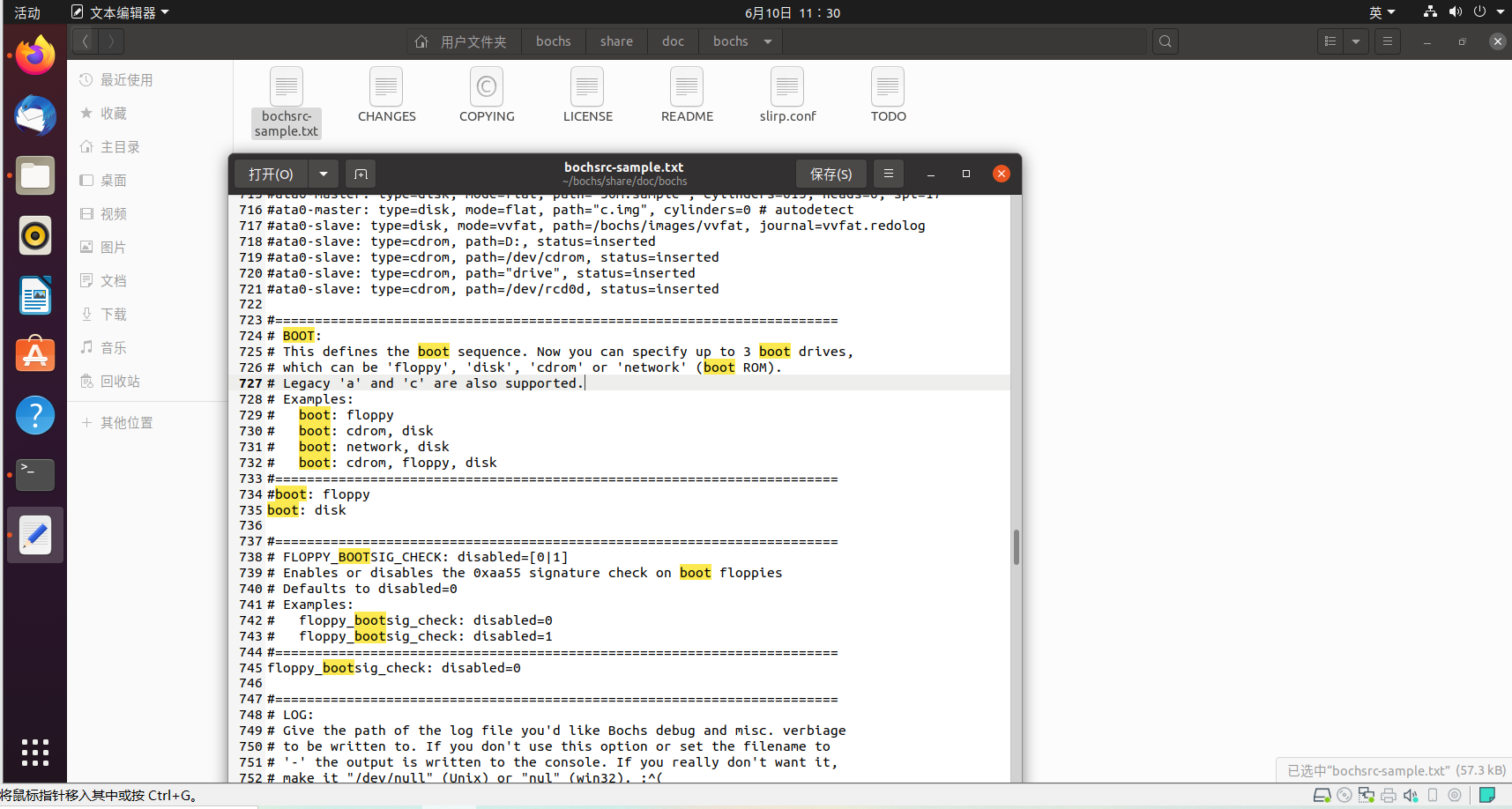
Task: Open the clock and calendar menu
Action: [793, 12]
